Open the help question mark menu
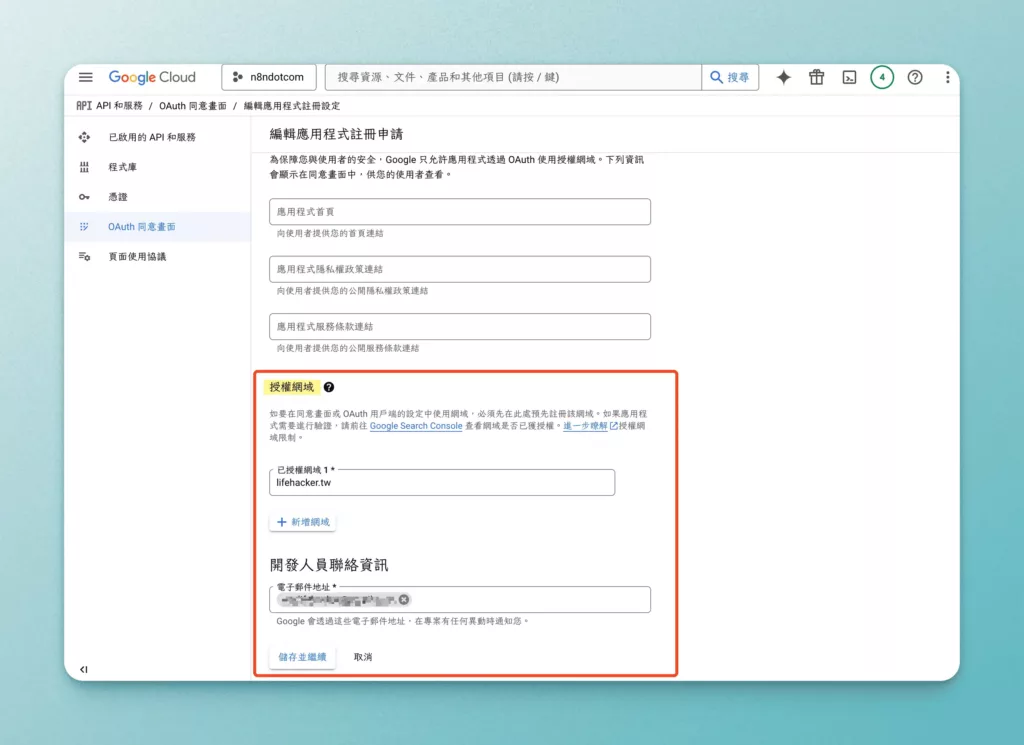The height and width of the screenshot is (745, 1024). click(x=915, y=77)
